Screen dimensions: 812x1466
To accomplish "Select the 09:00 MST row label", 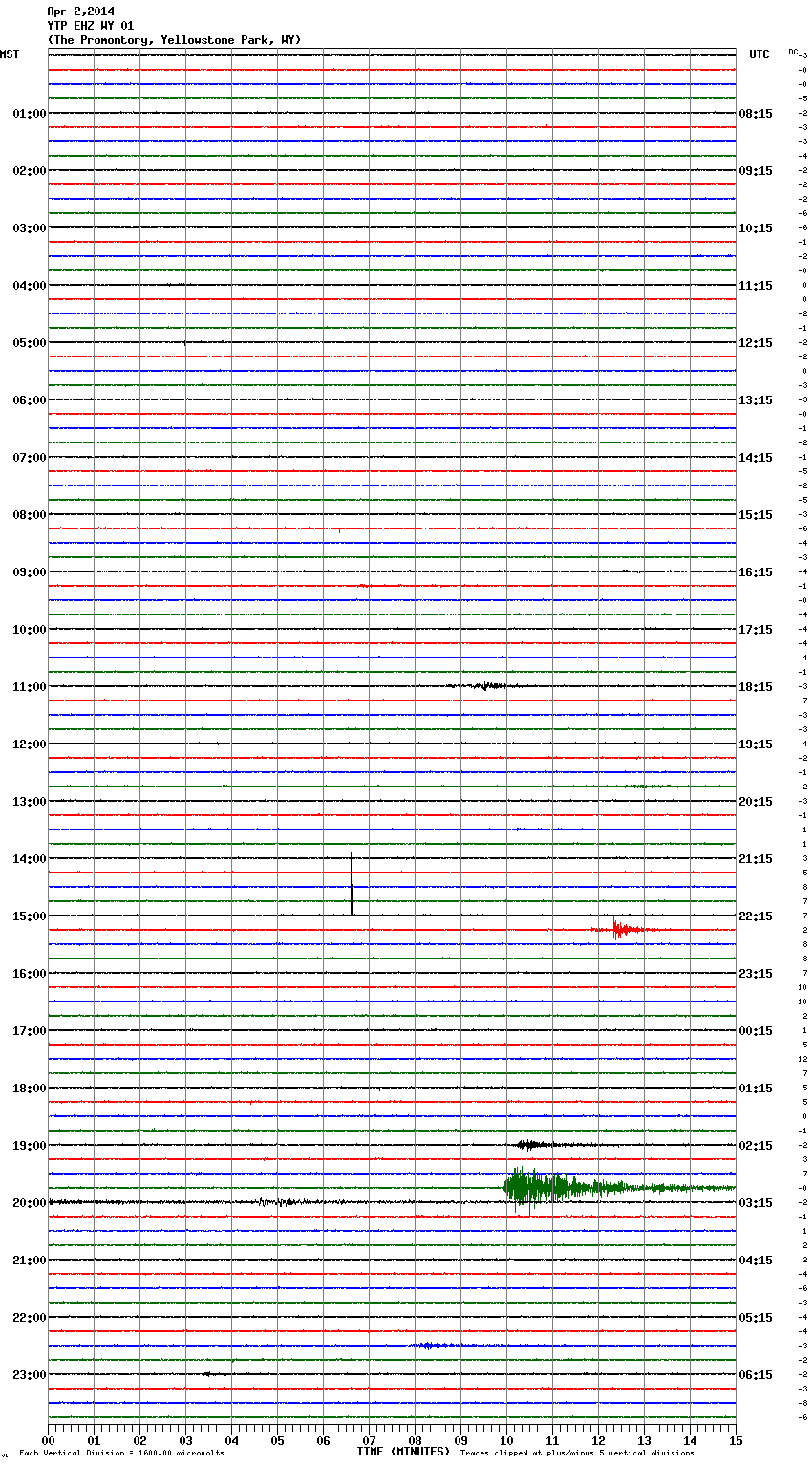I will coord(30,572).
